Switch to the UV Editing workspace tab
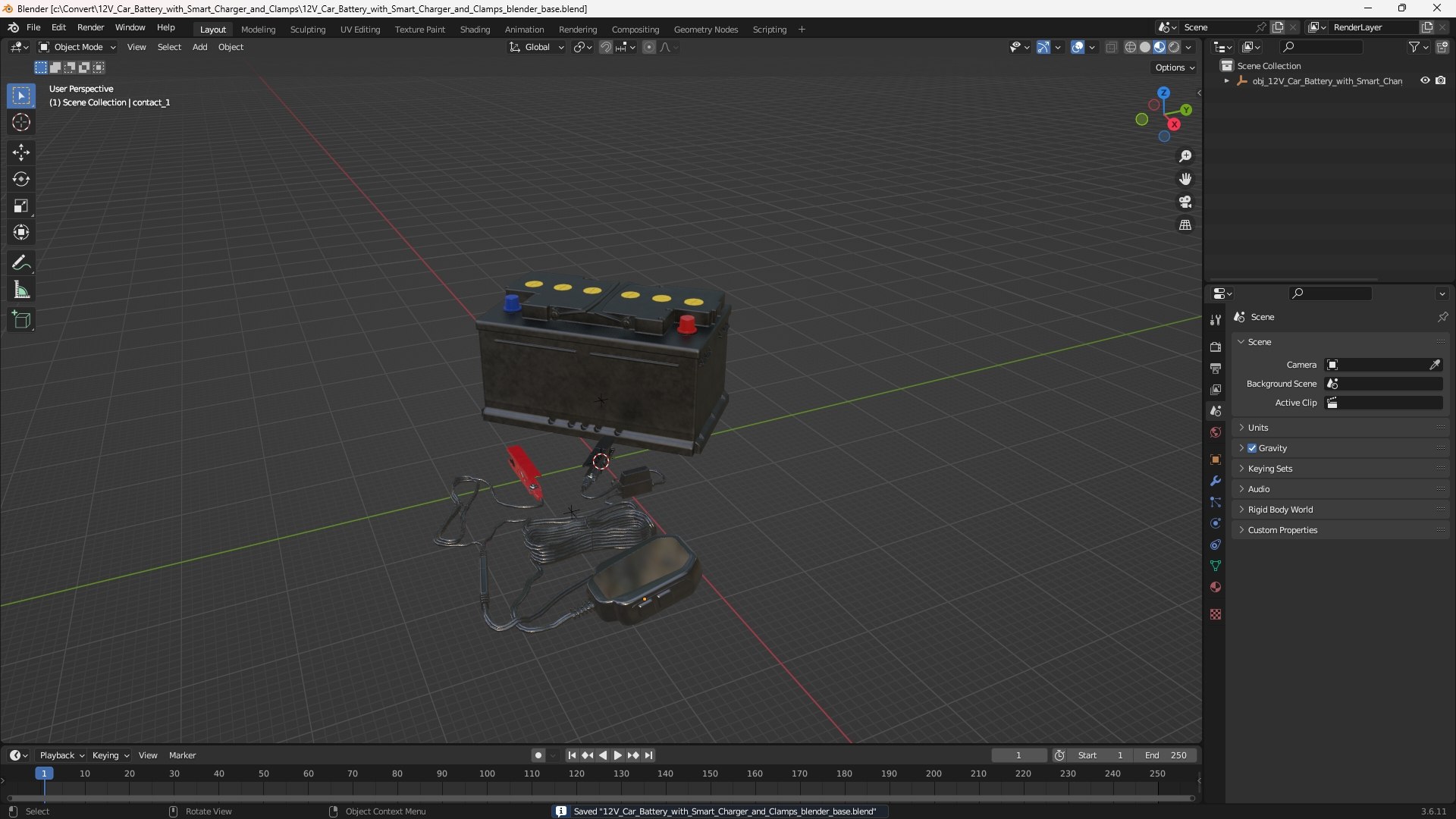The height and width of the screenshot is (819, 1456). [360, 30]
